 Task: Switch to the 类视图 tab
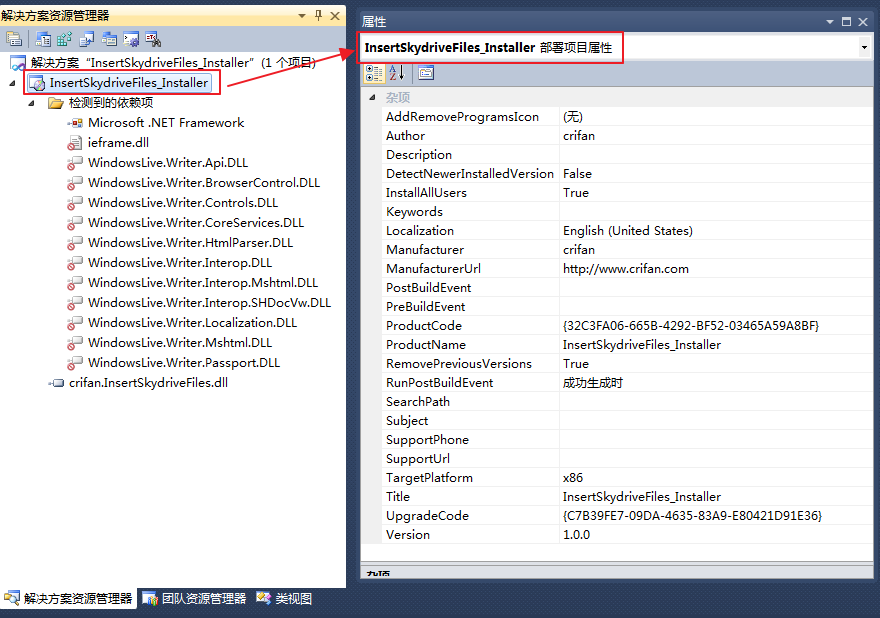tap(284, 598)
